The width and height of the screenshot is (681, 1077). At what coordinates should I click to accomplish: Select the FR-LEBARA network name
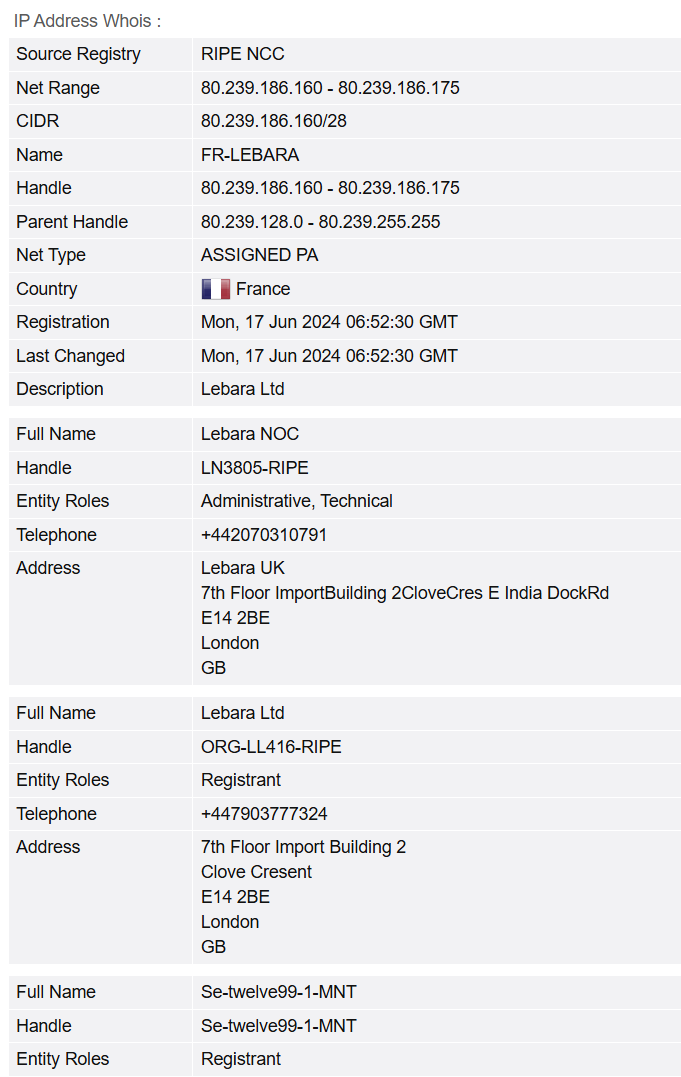point(250,155)
